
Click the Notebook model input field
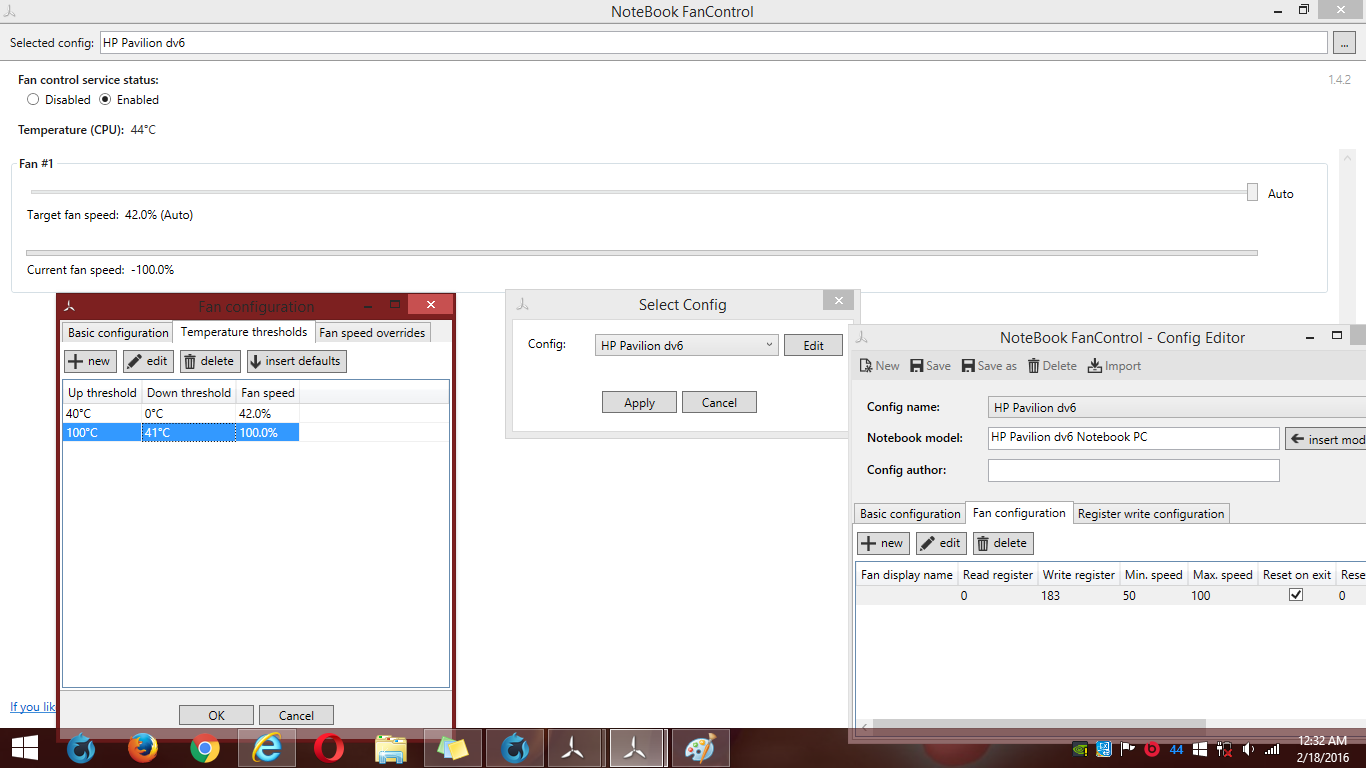(1134, 438)
